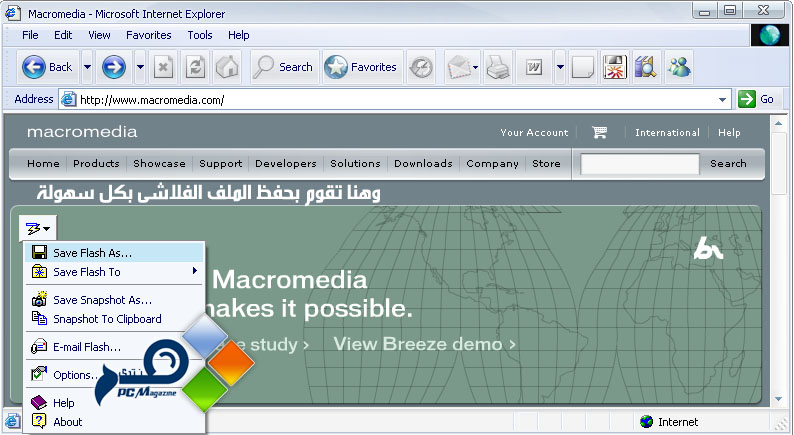
Task: Open the Developers nav tab
Action: [x=286, y=164]
